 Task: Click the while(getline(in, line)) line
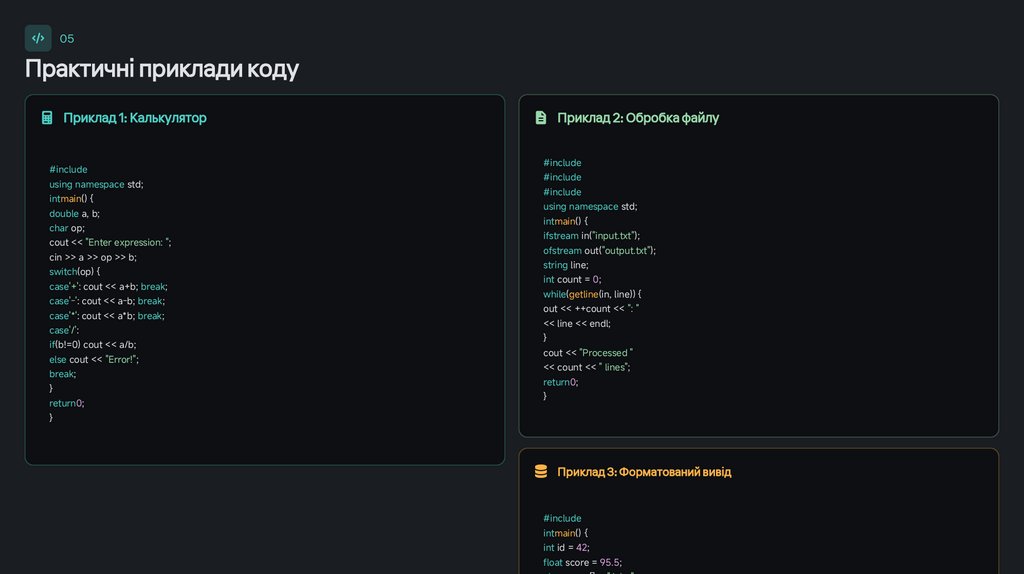click(592, 294)
